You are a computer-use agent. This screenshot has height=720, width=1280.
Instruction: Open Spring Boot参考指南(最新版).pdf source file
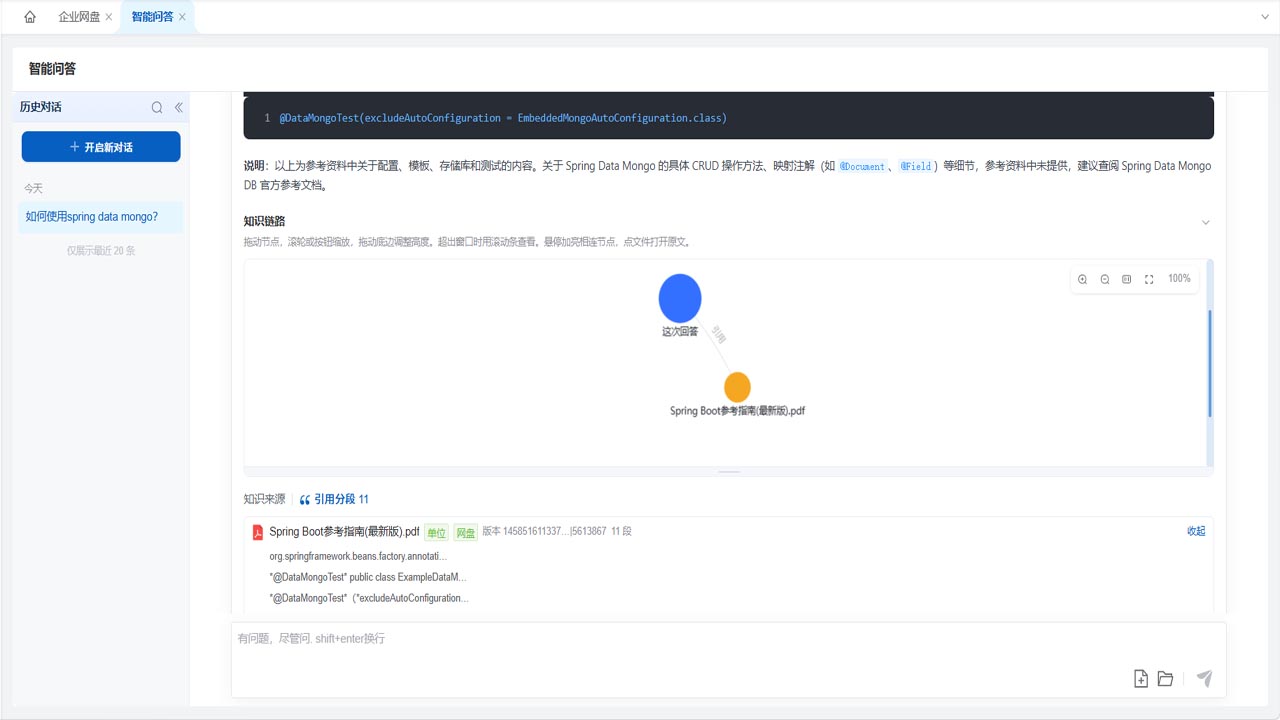tap(344, 532)
